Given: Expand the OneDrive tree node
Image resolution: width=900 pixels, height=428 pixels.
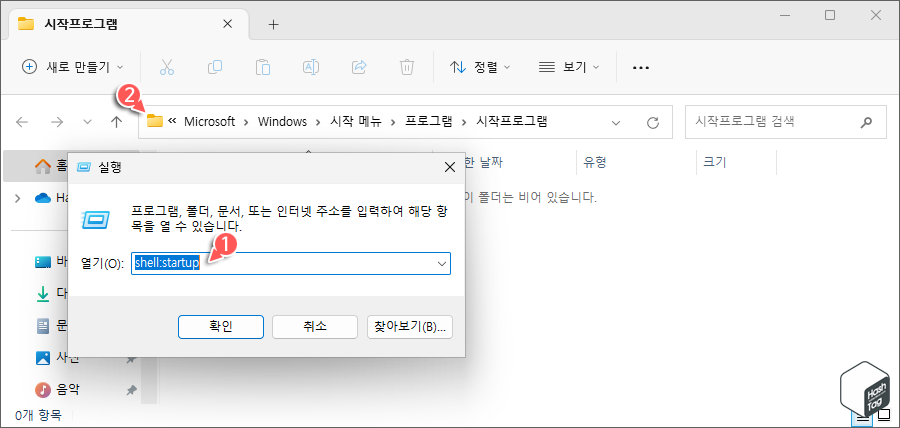Looking at the screenshot, I should [x=17, y=198].
